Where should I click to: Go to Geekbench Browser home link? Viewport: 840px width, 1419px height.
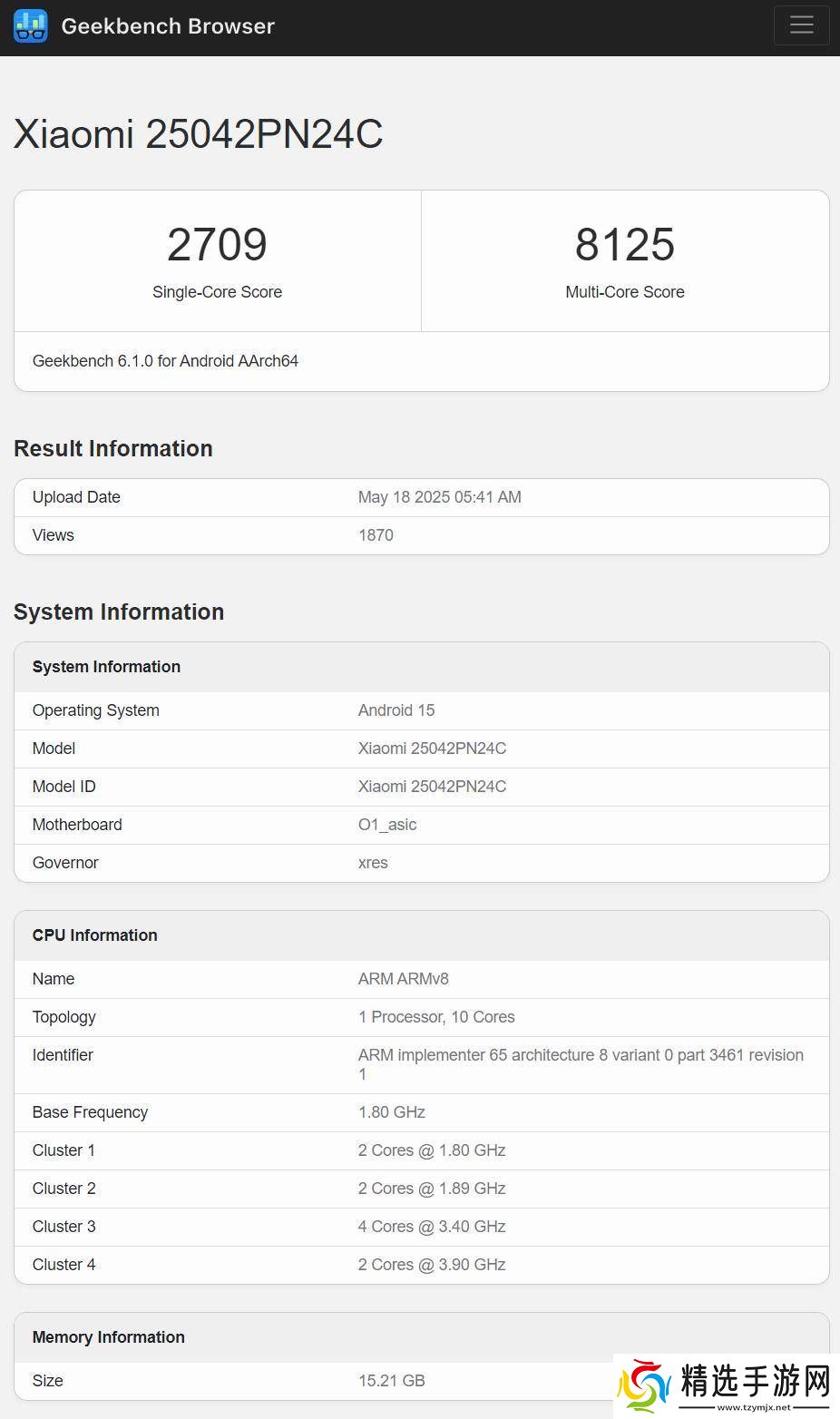point(168,26)
